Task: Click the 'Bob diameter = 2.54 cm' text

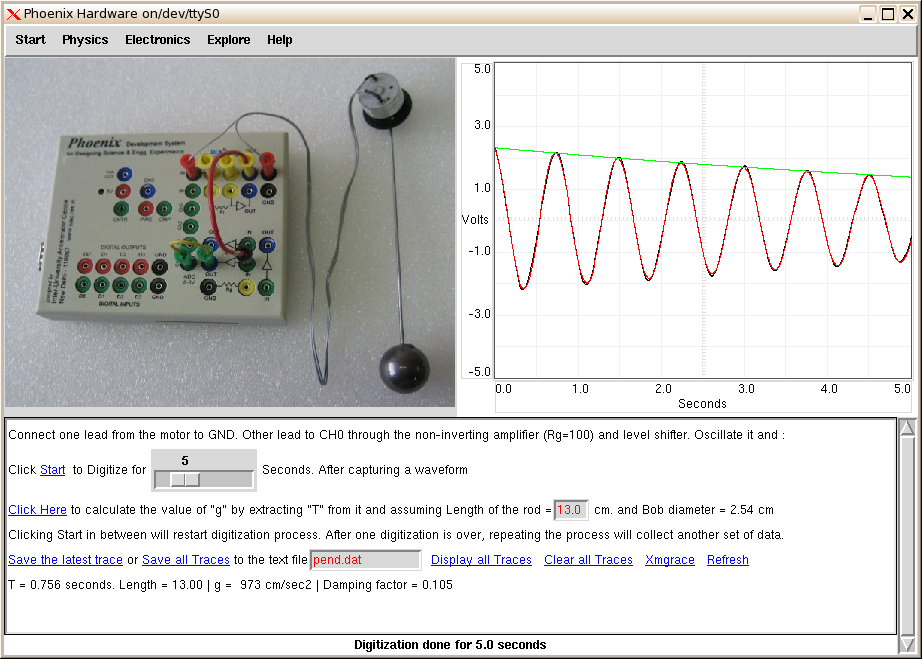Action: (x=708, y=510)
